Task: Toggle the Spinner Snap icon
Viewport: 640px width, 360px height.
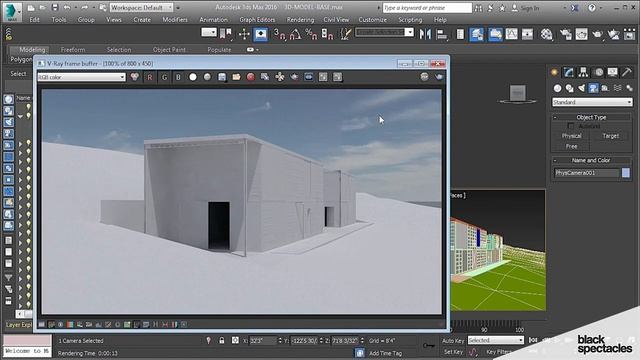Action: (327, 34)
